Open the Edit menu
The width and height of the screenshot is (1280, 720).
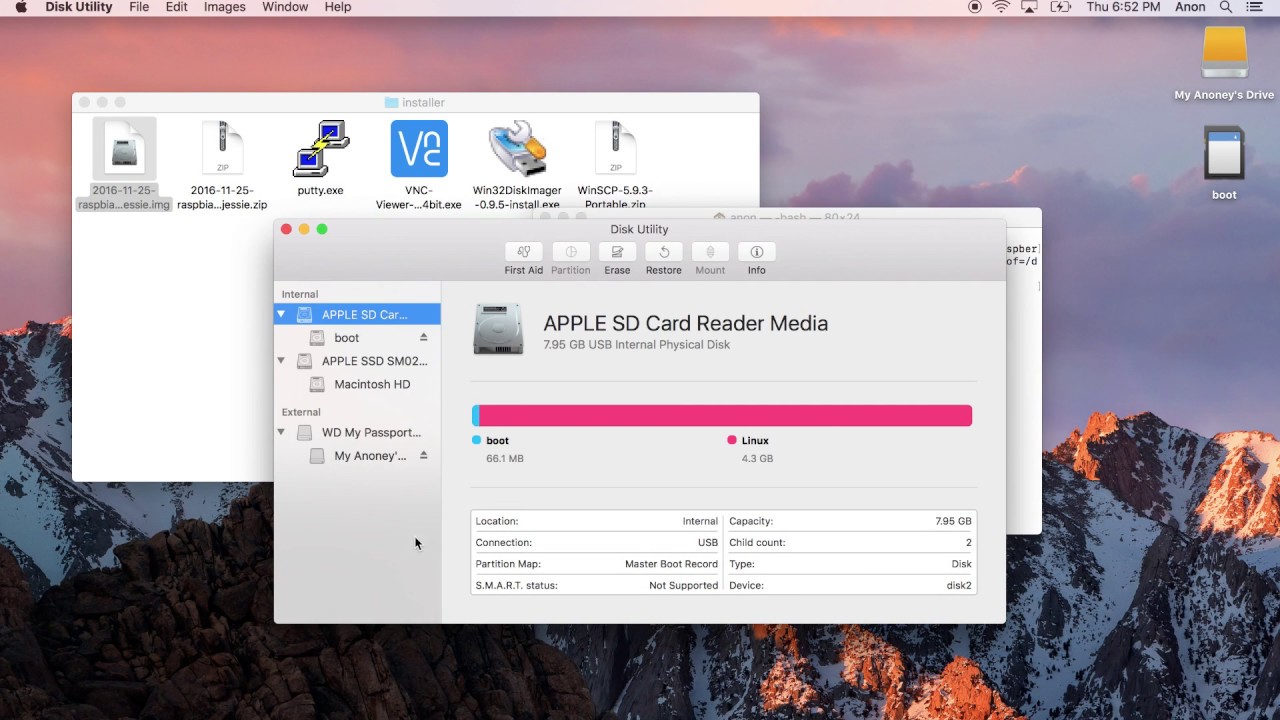point(176,7)
